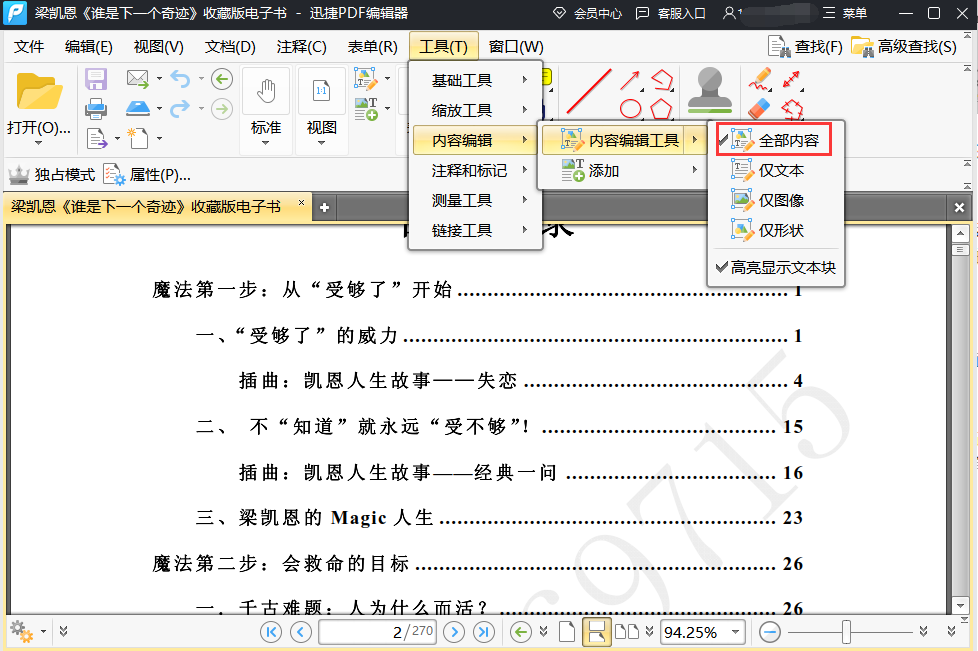Click the red distance measure tool

point(791,80)
